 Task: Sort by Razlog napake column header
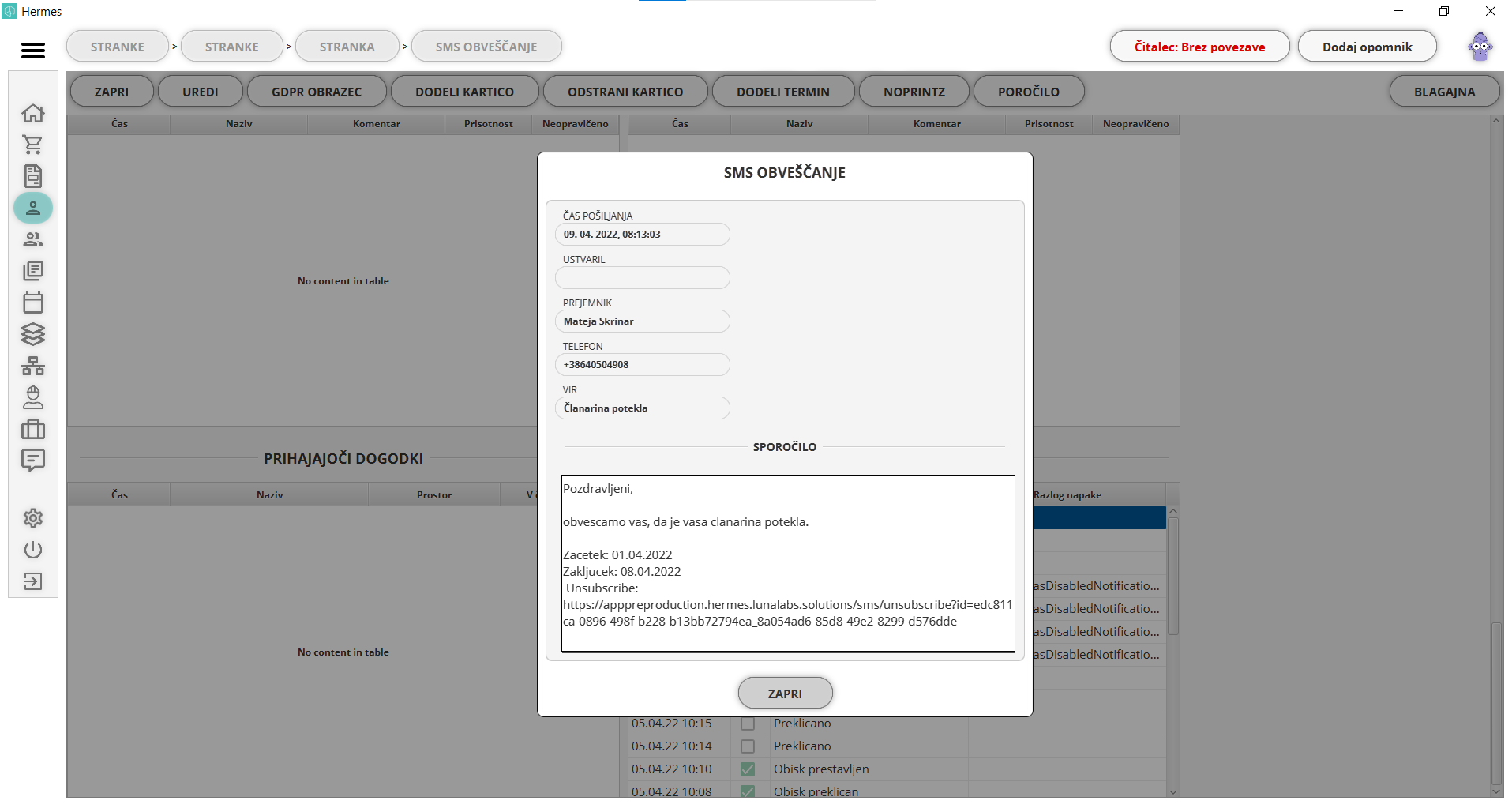click(1067, 495)
